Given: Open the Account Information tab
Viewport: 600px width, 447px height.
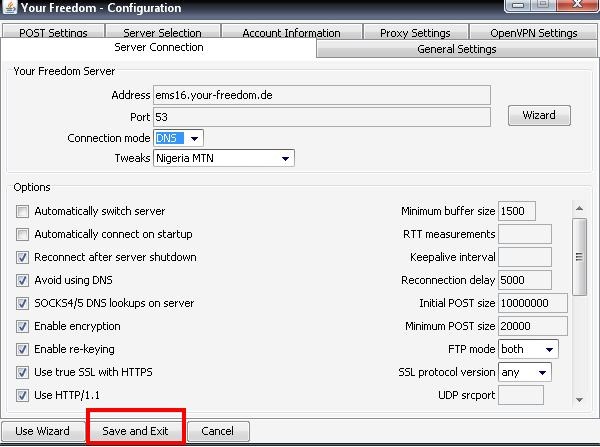Looking at the screenshot, I should (292, 31).
